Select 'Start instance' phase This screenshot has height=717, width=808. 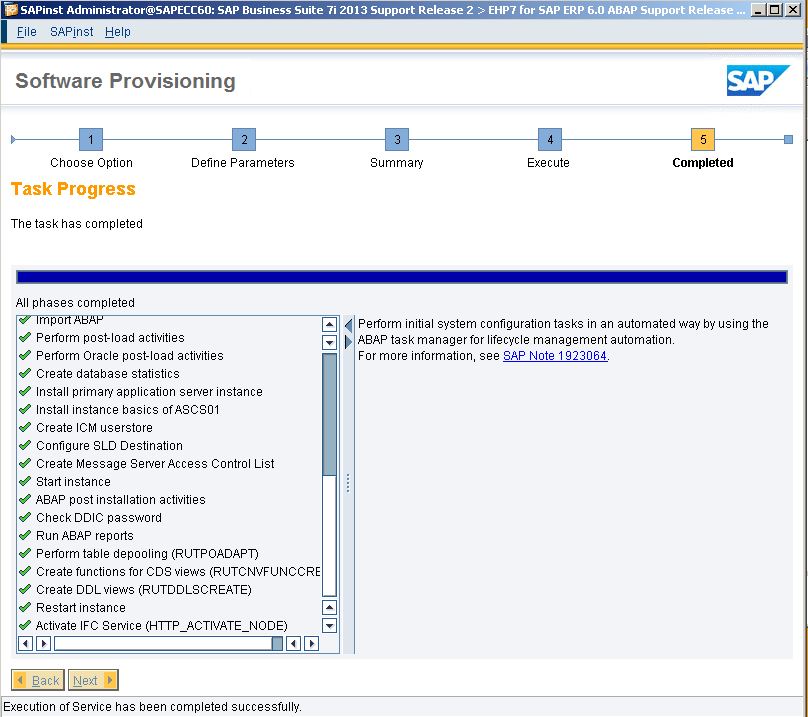click(x=73, y=482)
